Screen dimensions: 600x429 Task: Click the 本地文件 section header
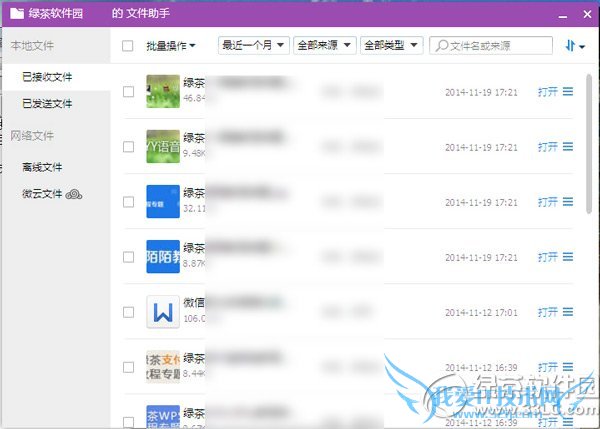32,46
